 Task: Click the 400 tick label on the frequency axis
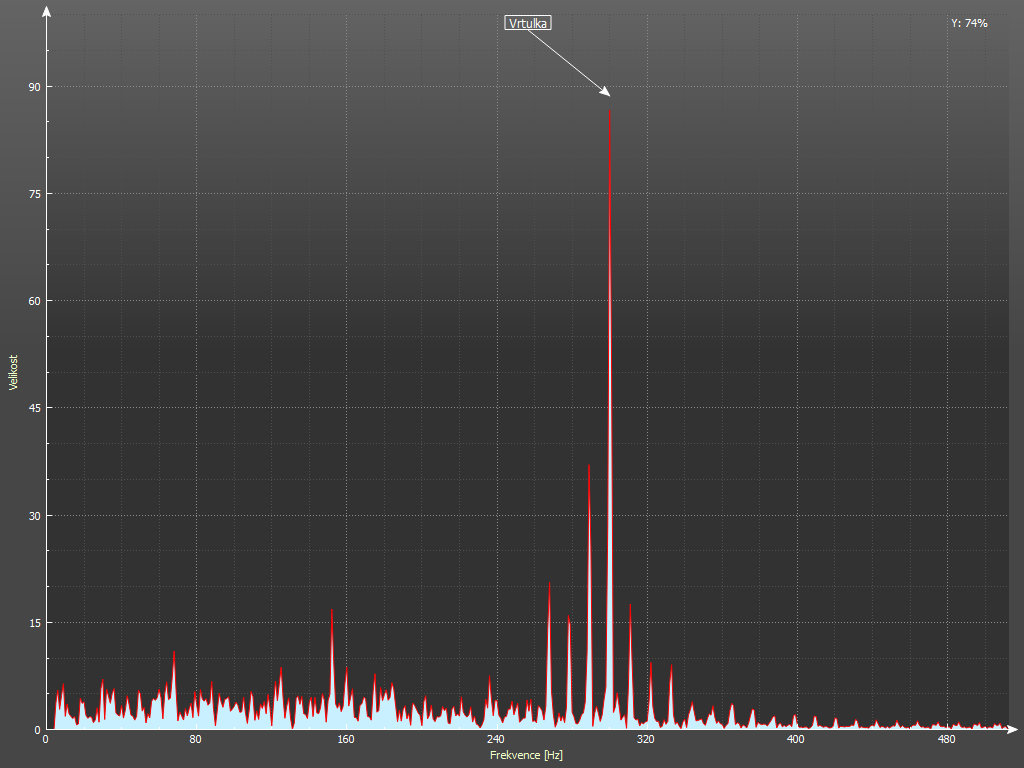point(795,740)
